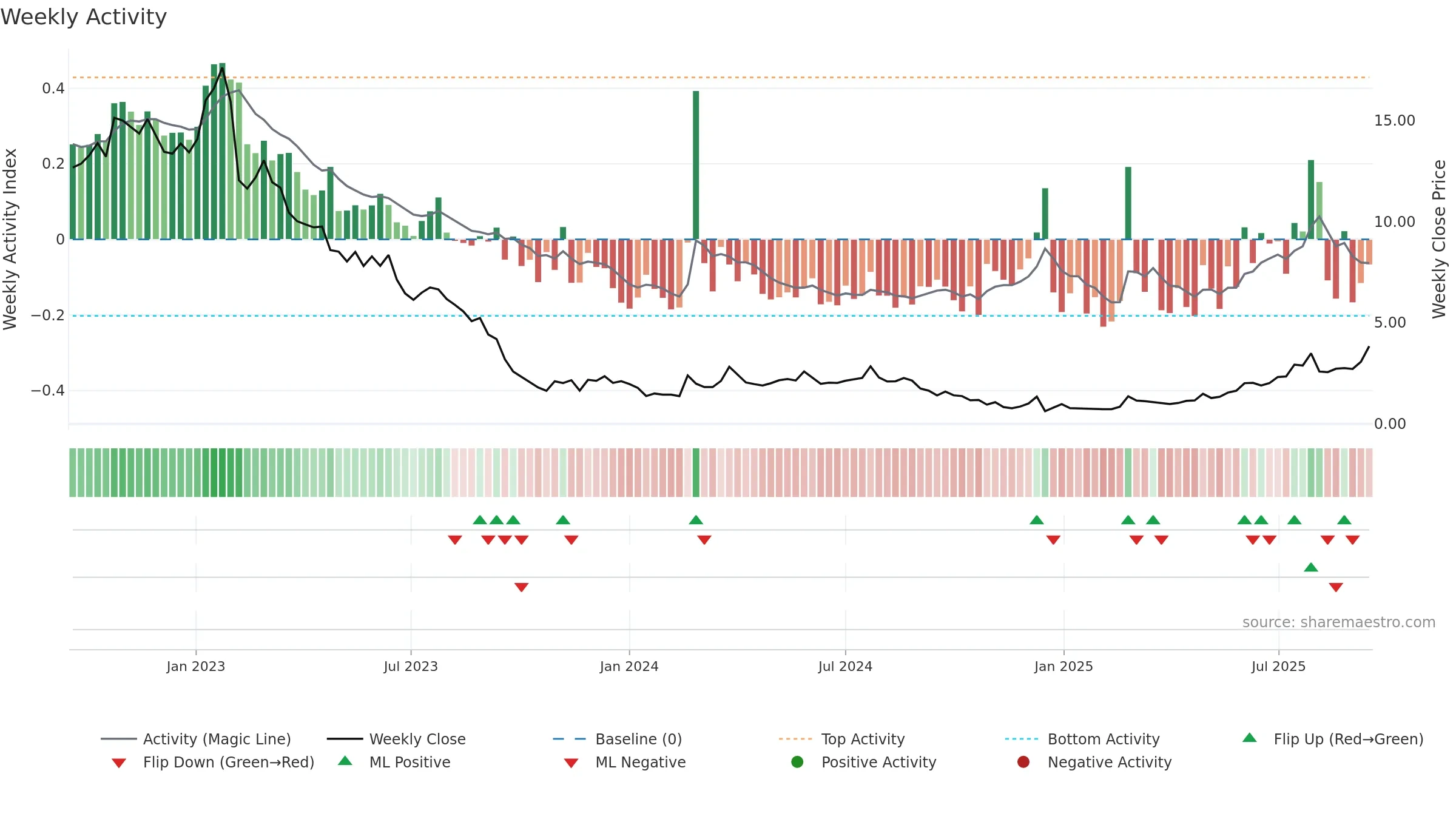
Task: Click the 0.4 tick on the left axis
Action: (x=53, y=89)
